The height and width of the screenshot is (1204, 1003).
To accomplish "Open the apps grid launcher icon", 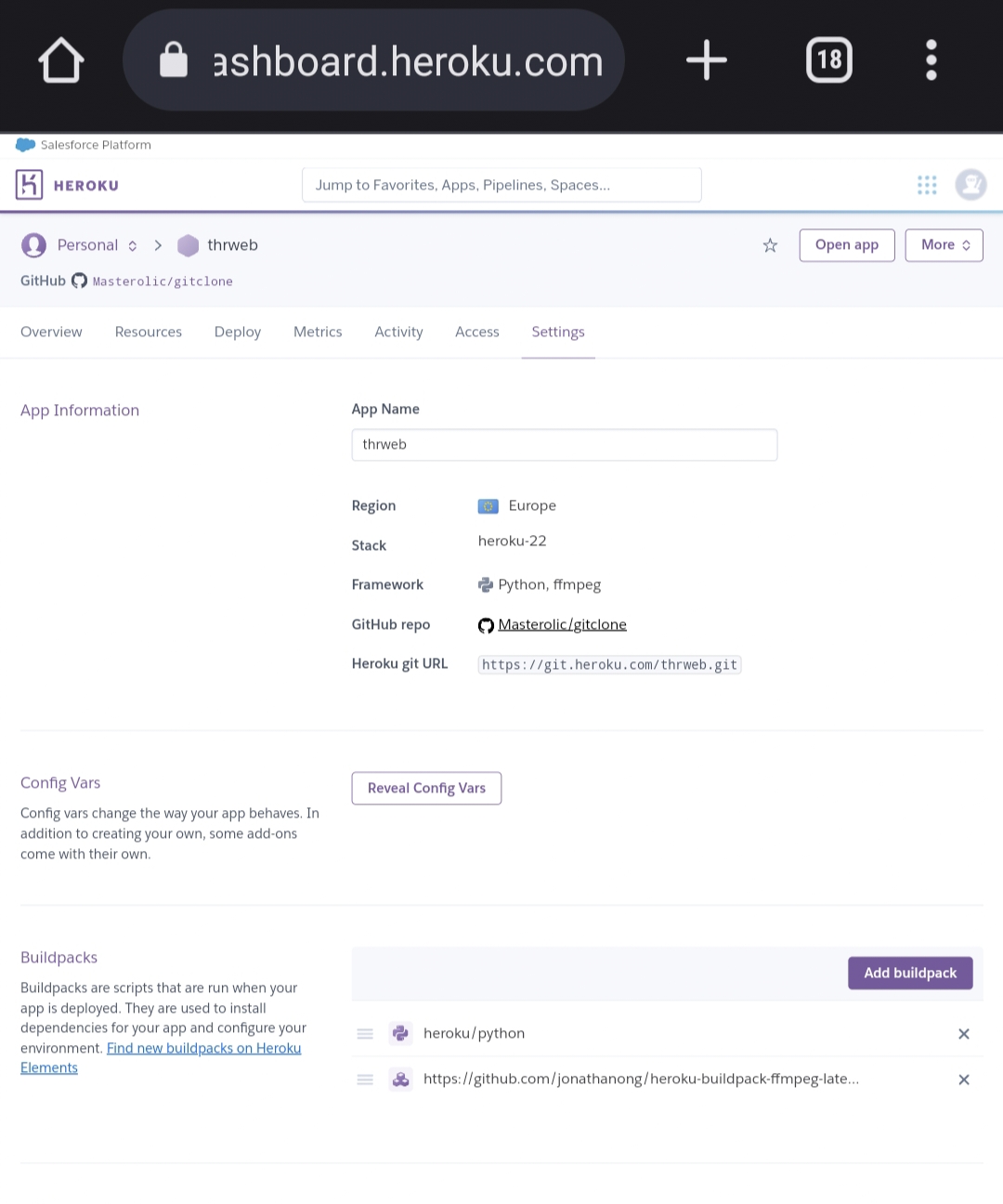I will tap(927, 185).
